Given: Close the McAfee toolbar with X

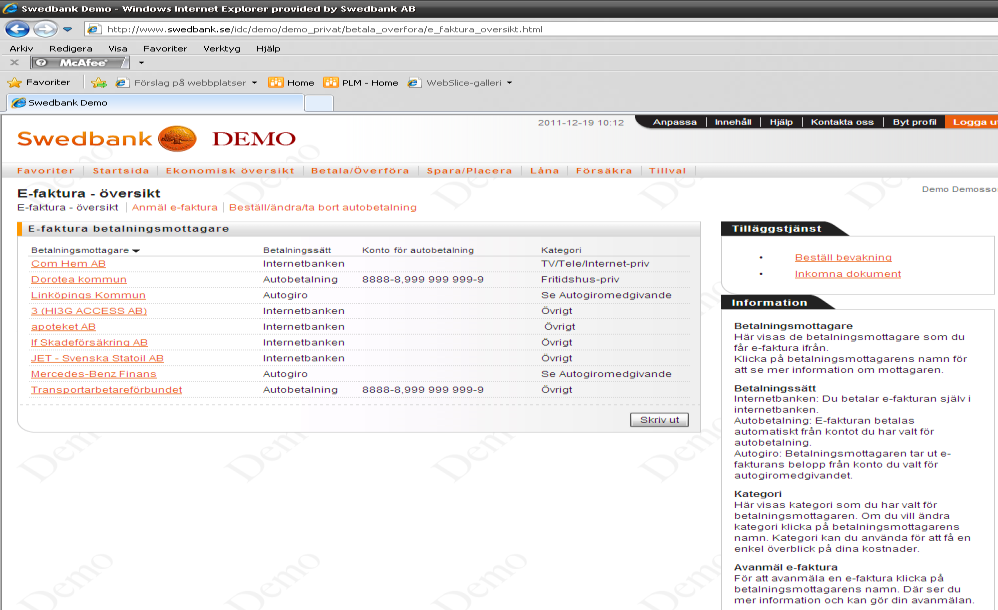Looking at the screenshot, I should click(x=14, y=62).
